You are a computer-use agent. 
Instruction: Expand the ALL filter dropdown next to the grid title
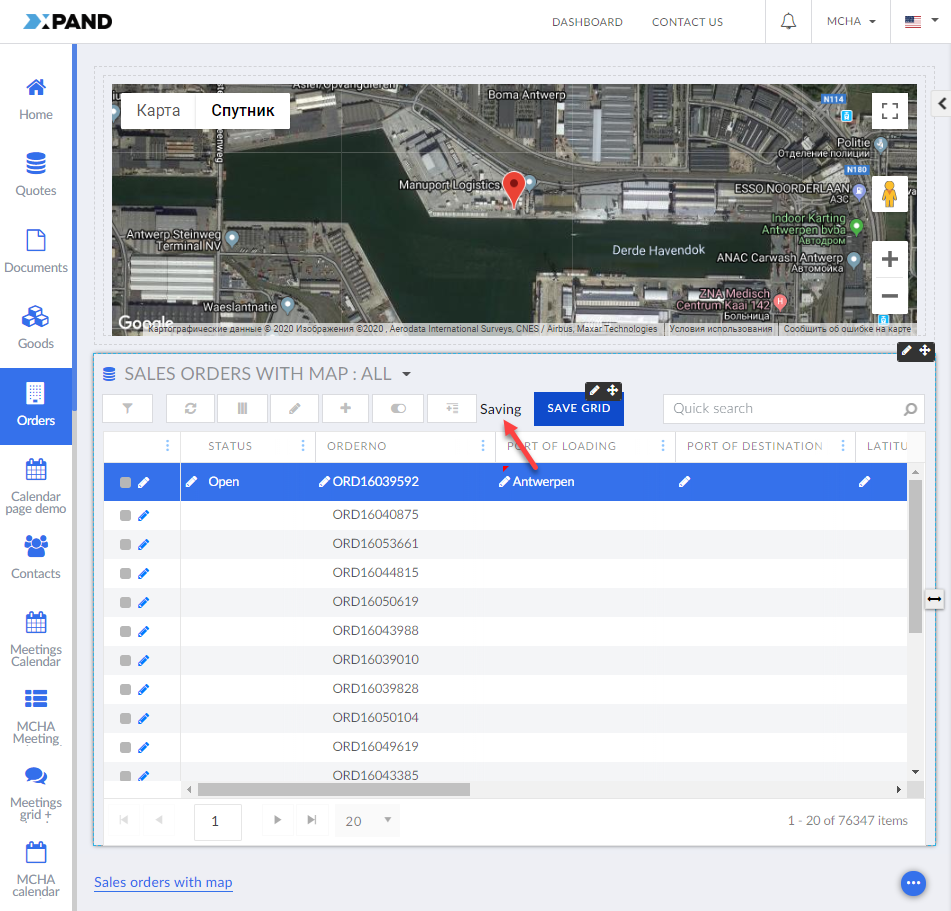(406, 371)
